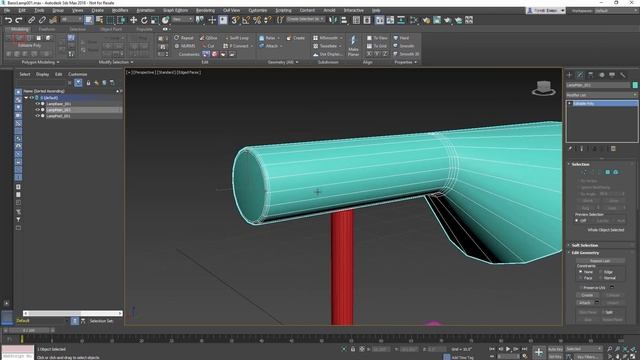Viewport: 640px width, 360px height.
Task: Open the File menu
Action: 7,10
